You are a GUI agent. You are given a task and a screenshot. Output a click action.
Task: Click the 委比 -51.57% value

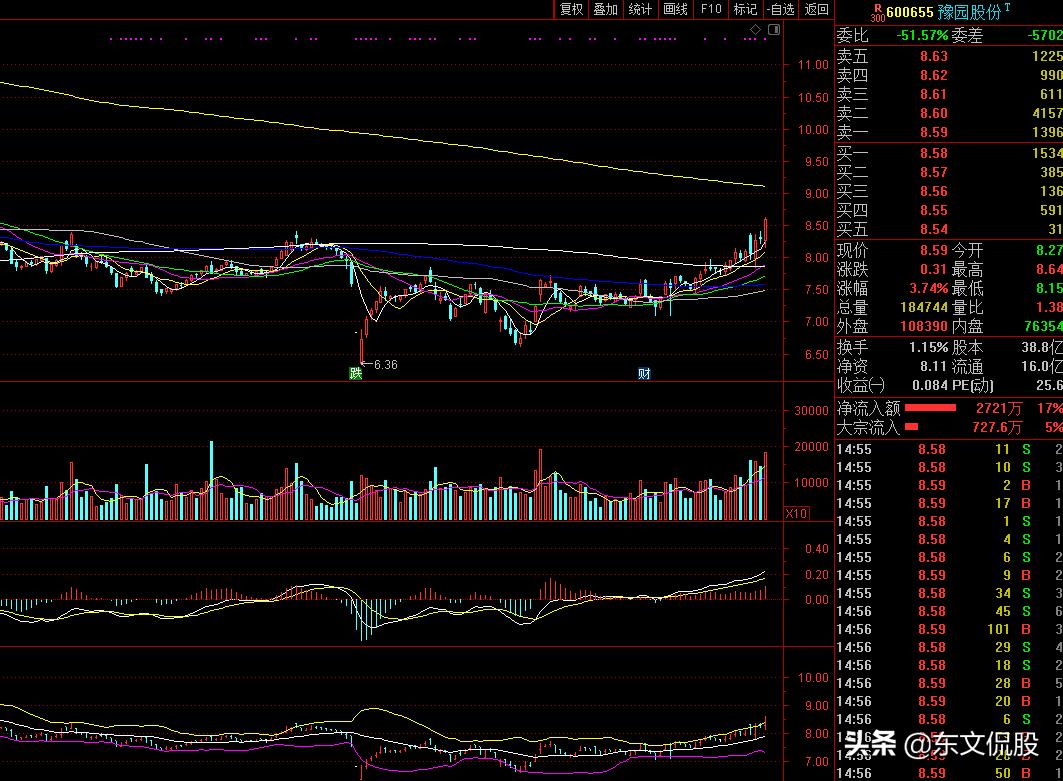tap(922, 35)
